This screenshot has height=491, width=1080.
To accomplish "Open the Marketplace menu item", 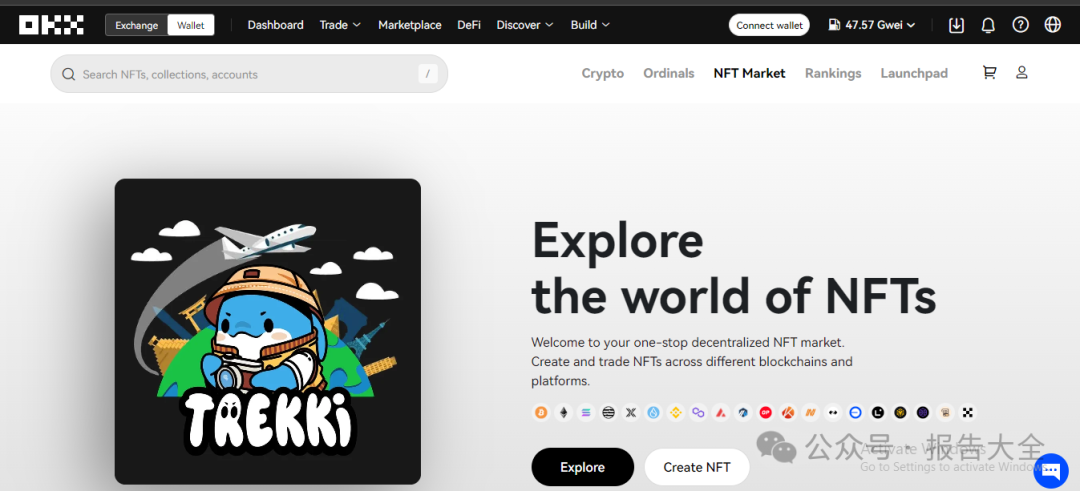I will click(x=410, y=25).
